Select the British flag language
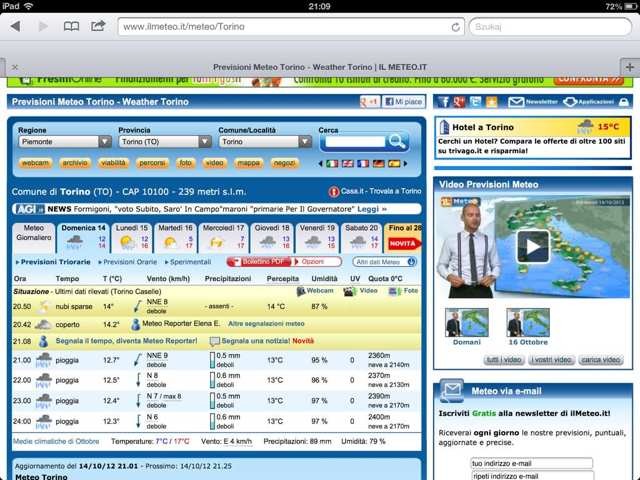 click(347, 164)
